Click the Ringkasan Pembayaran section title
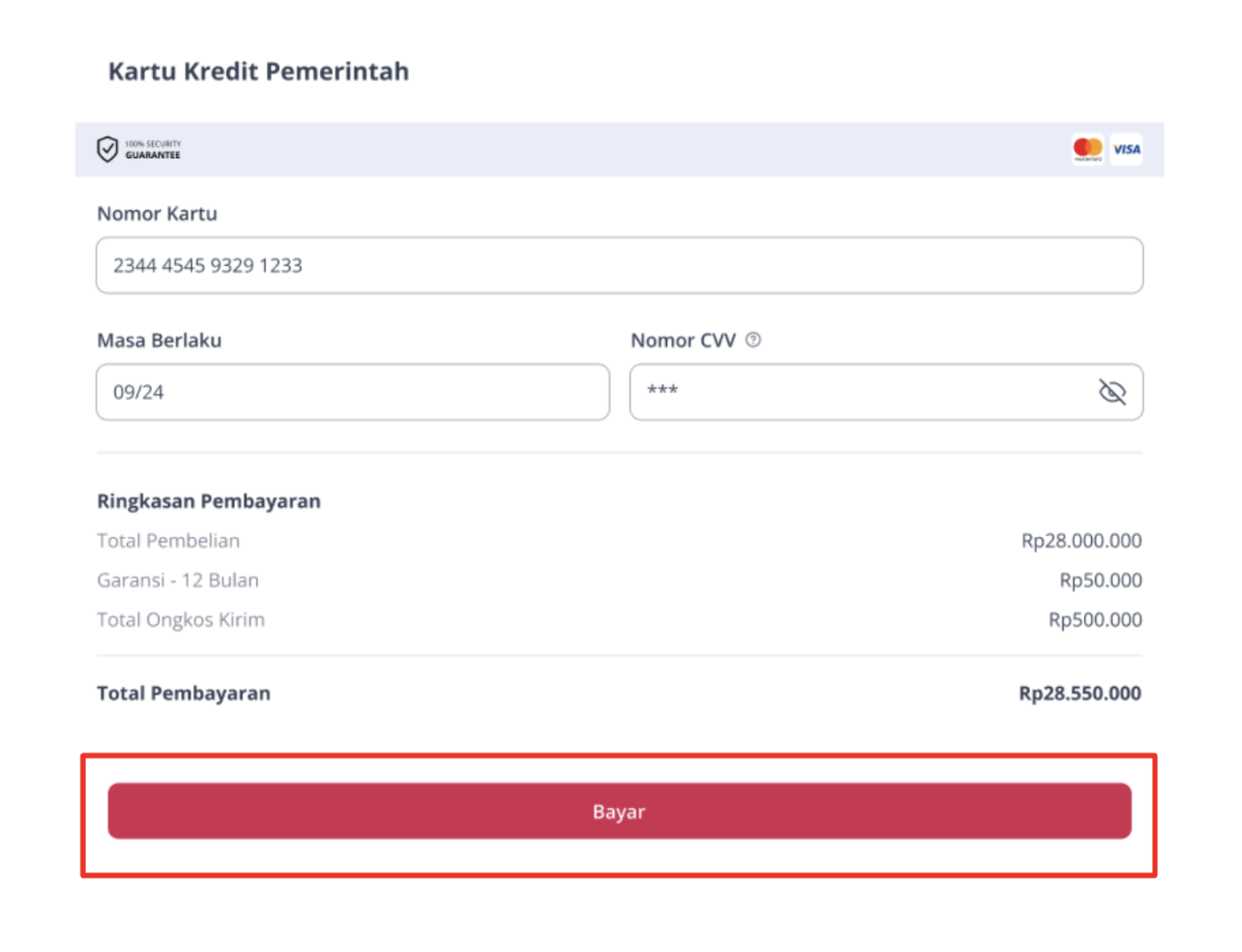 (208, 501)
